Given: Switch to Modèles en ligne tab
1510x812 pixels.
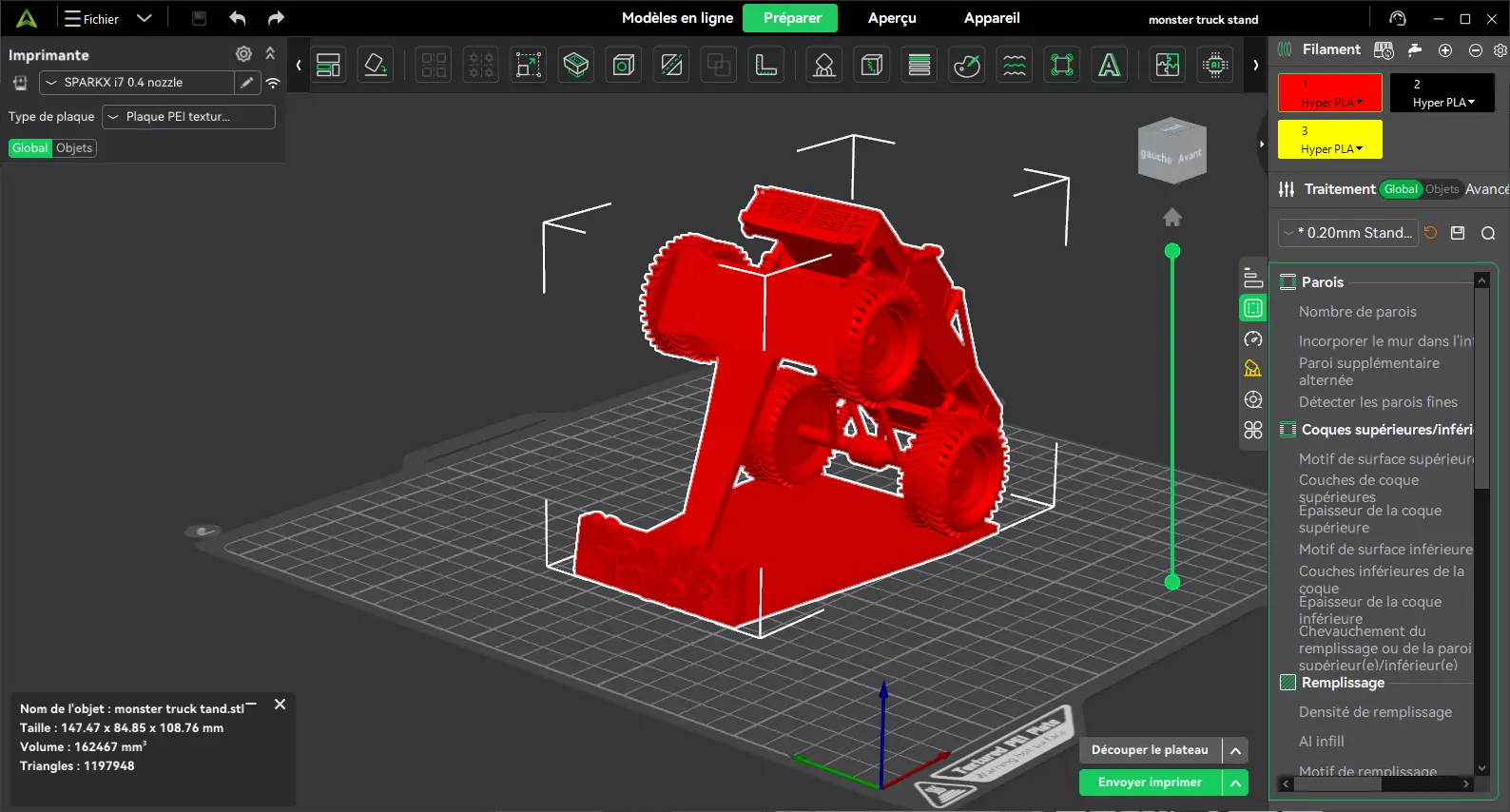Looking at the screenshot, I should pos(677,18).
